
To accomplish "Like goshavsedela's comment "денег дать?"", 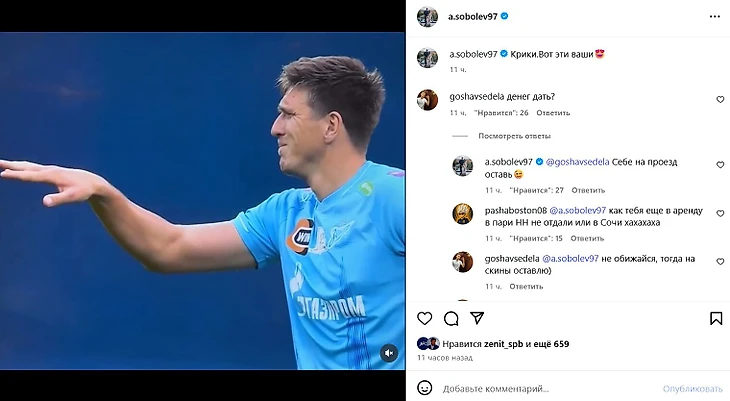I will (x=720, y=100).
